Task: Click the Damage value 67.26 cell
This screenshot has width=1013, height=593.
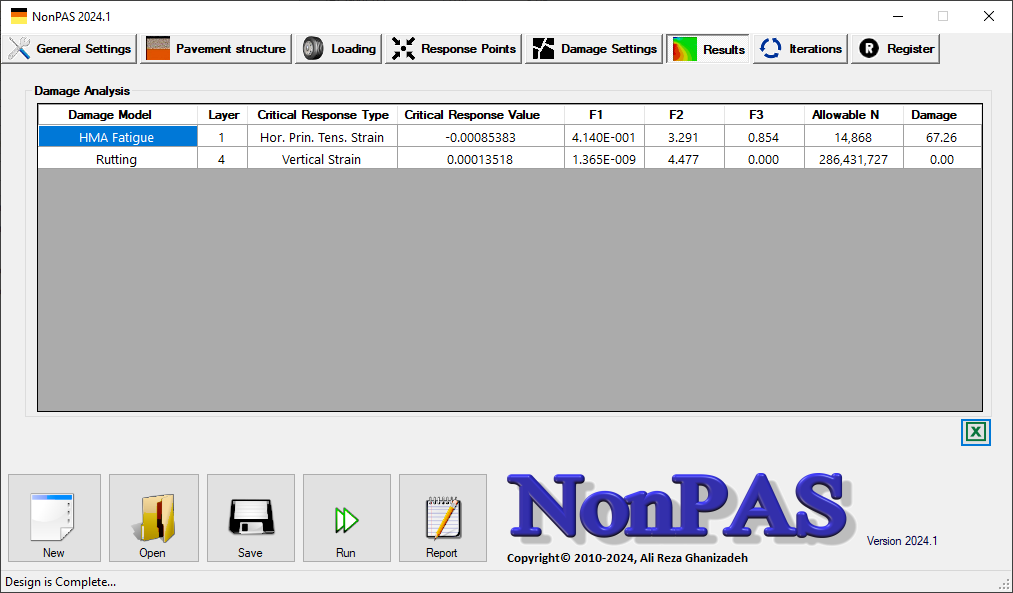Action: point(941,137)
